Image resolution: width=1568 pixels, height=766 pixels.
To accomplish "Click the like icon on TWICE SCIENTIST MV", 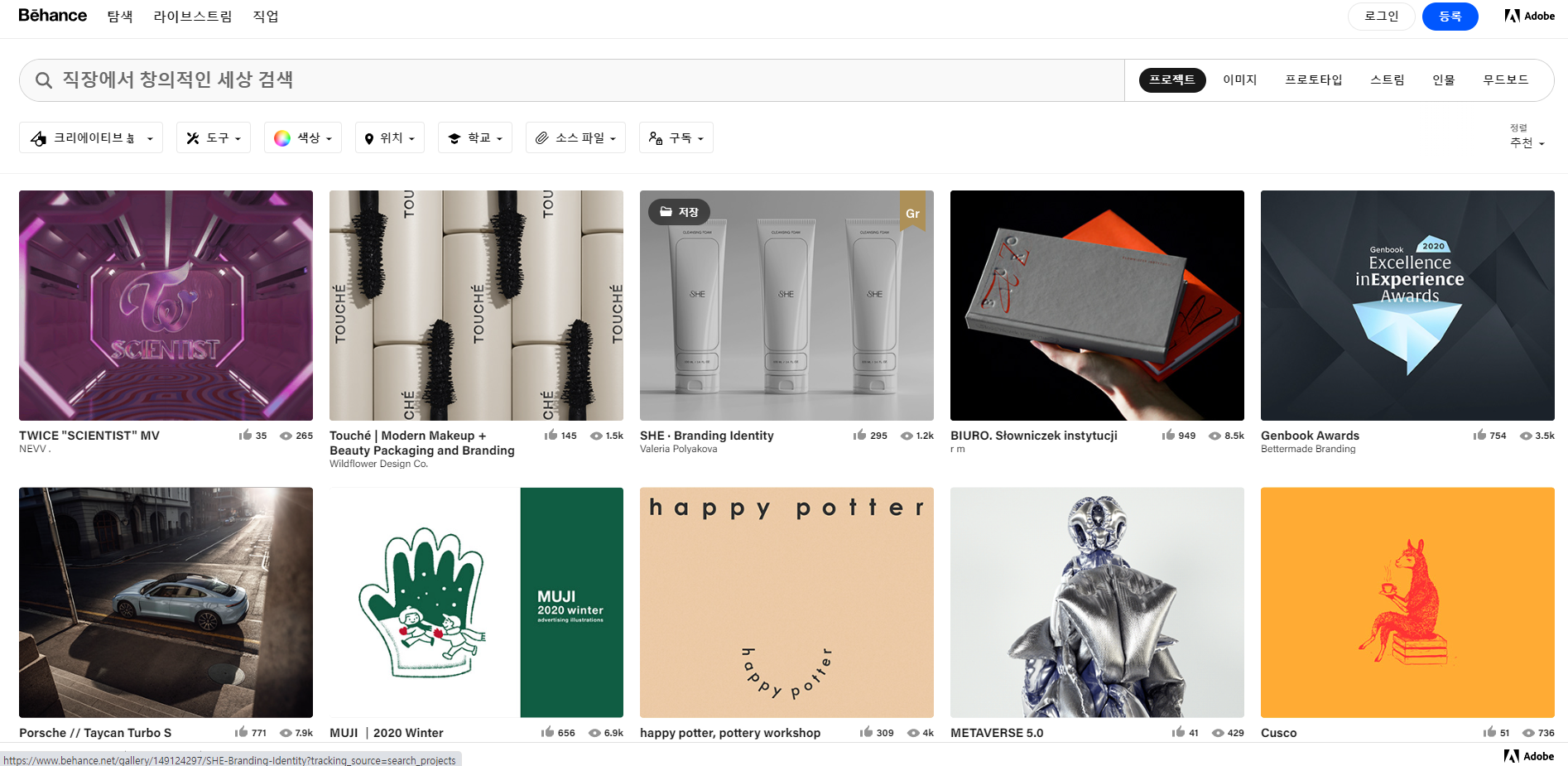I will [x=245, y=435].
